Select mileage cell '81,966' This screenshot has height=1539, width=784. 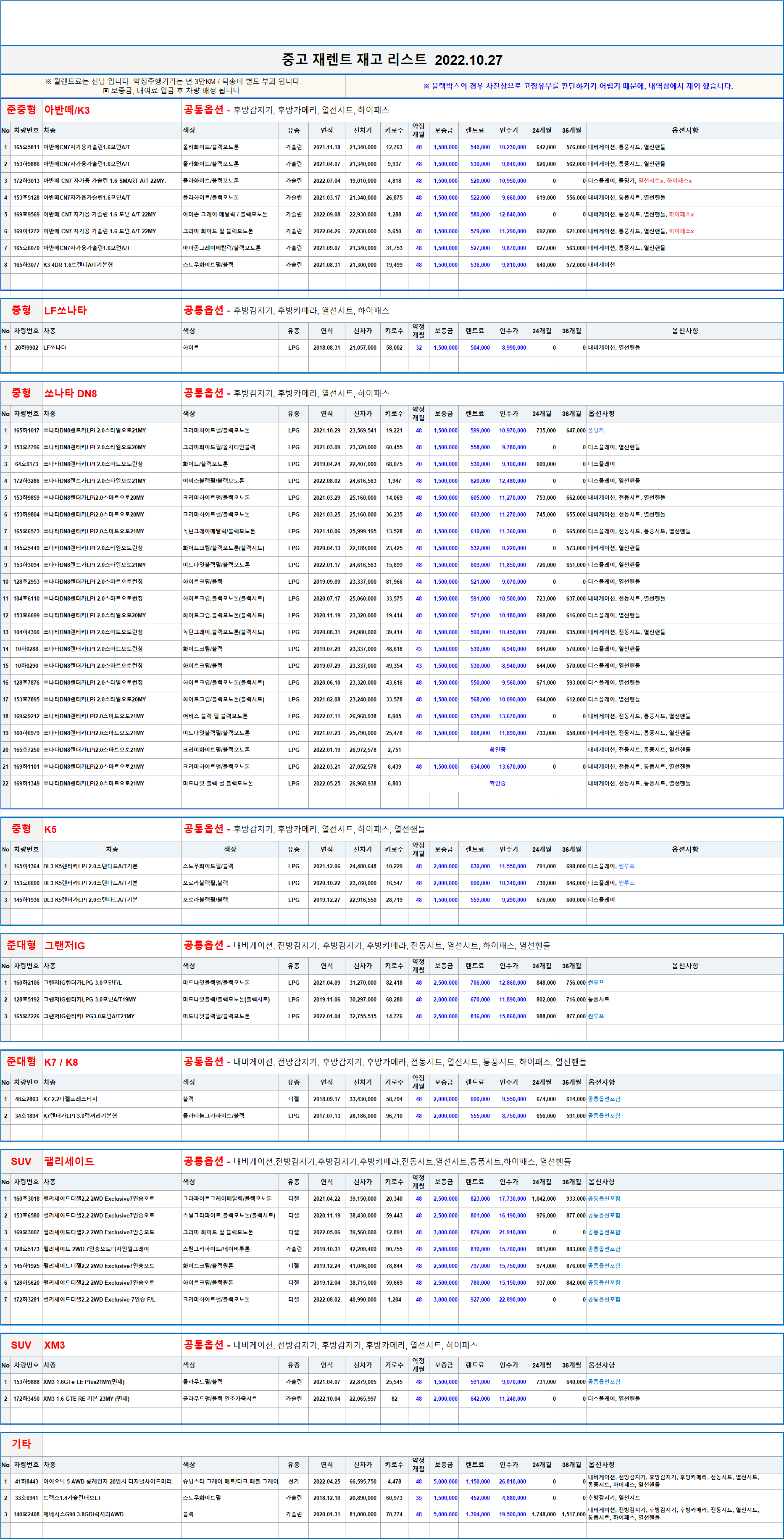394,581
